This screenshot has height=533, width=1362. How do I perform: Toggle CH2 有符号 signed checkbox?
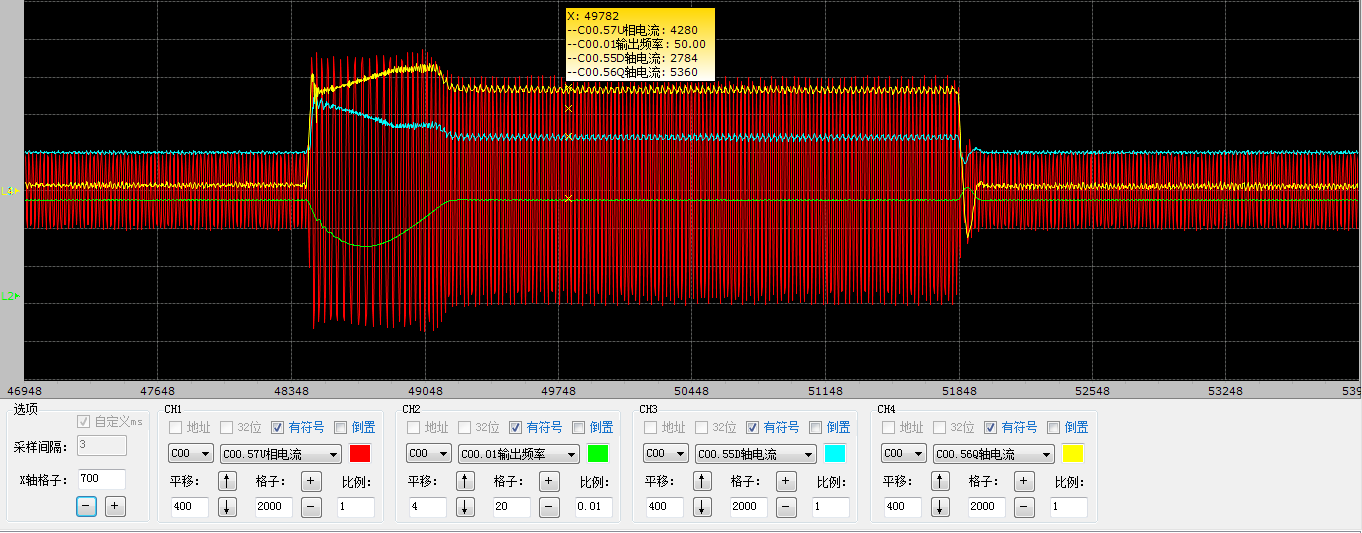tap(515, 427)
